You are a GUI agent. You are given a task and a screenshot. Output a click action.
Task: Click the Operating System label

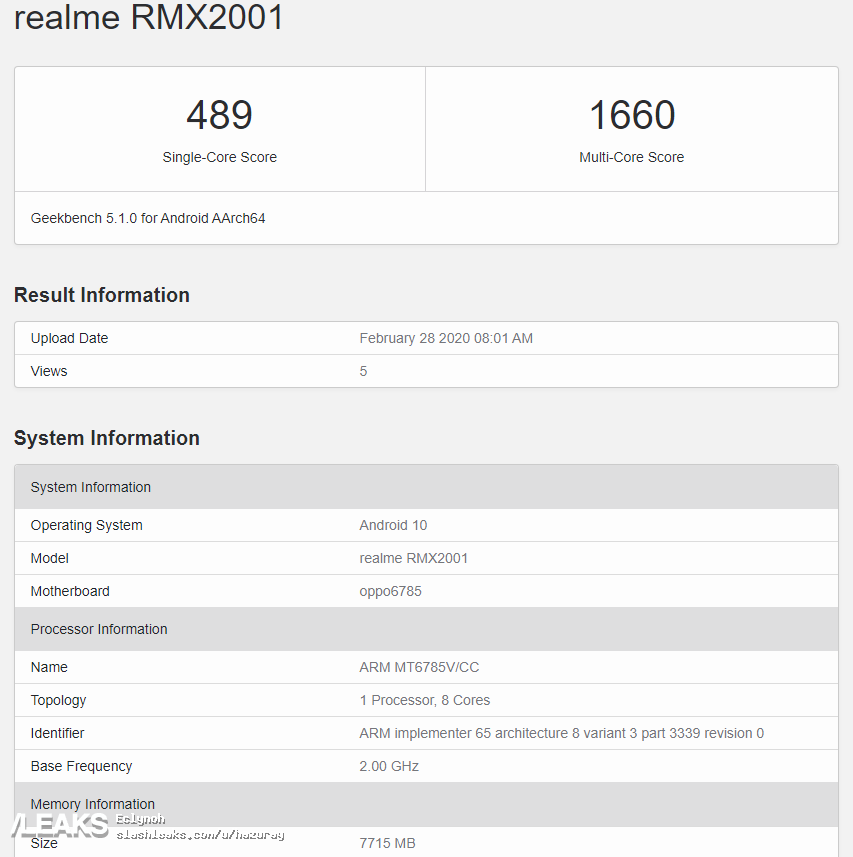point(86,525)
